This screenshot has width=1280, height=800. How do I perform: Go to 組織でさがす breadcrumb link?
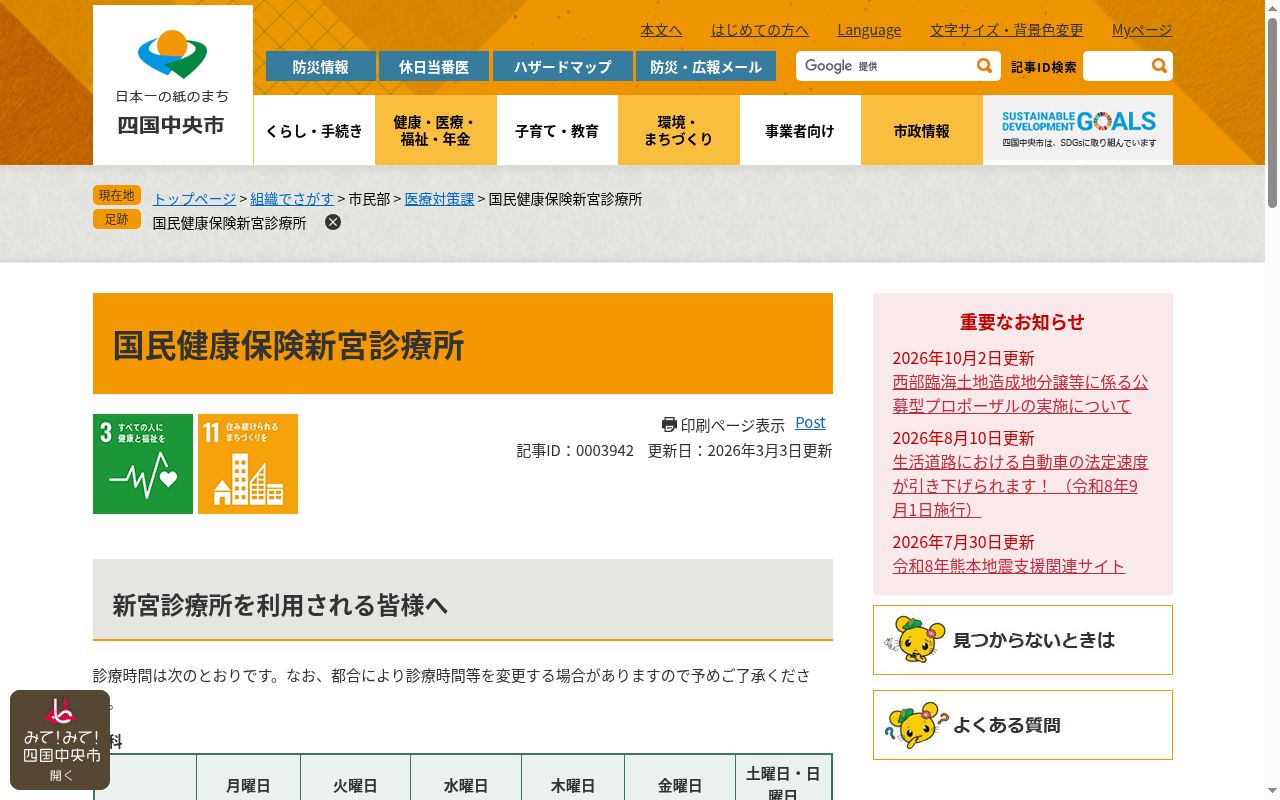[x=292, y=199]
